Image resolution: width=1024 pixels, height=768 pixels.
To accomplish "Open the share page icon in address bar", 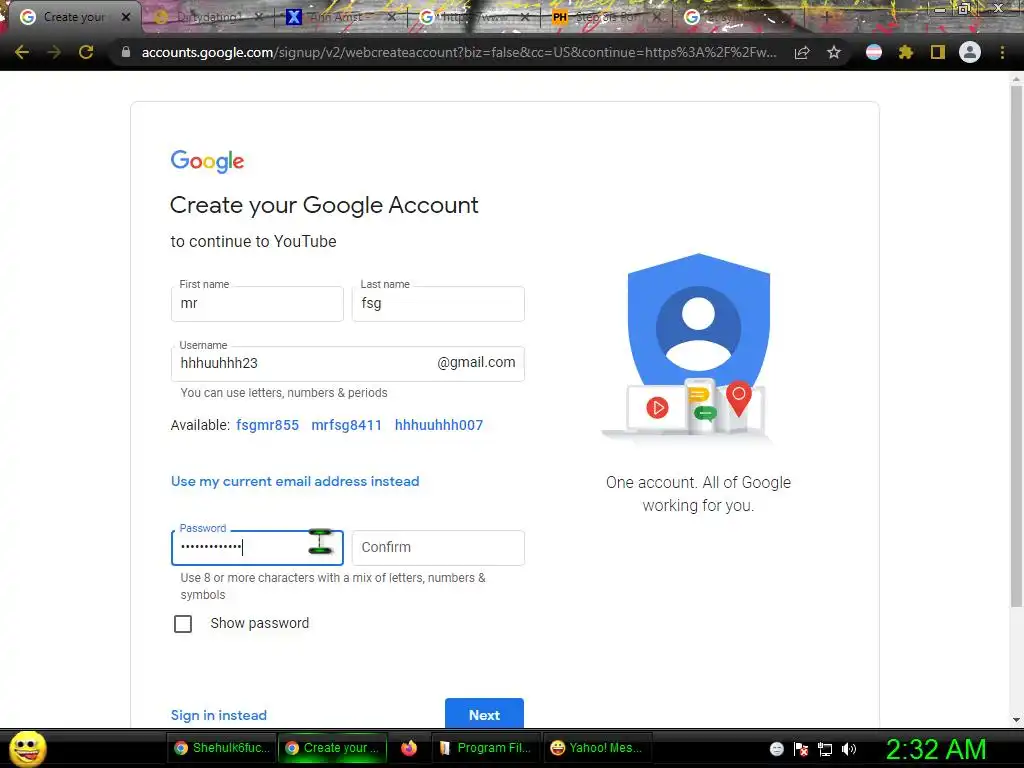I will point(802,52).
